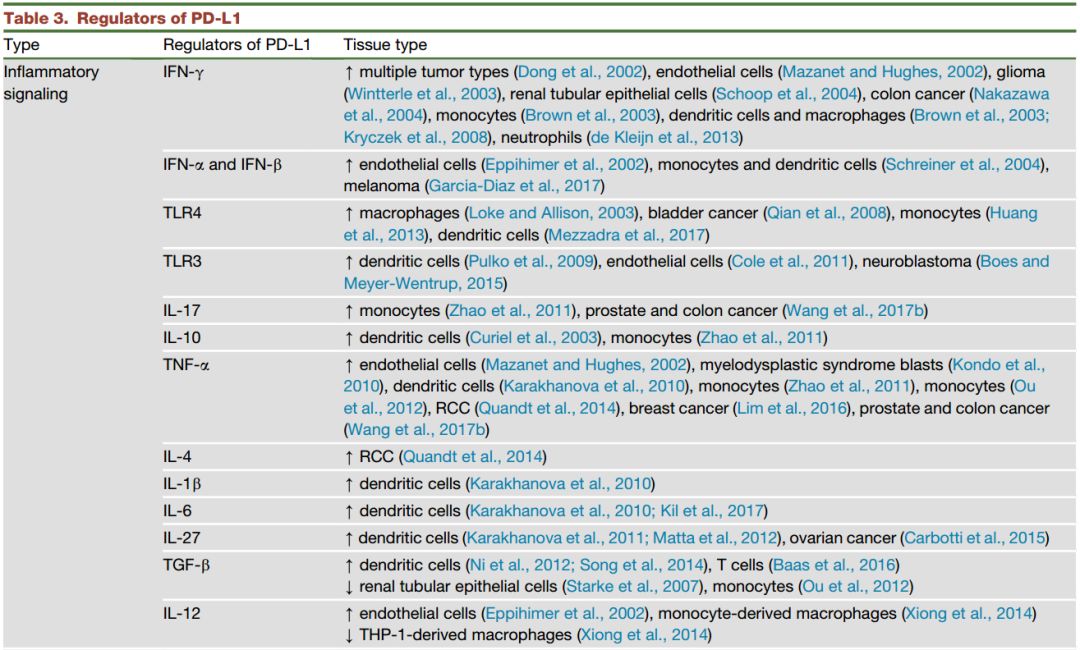Open Karakhanova et al., 2010 in TNF-α row
The height and width of the screenshot is (650, 1080).
tap(594, 386)
